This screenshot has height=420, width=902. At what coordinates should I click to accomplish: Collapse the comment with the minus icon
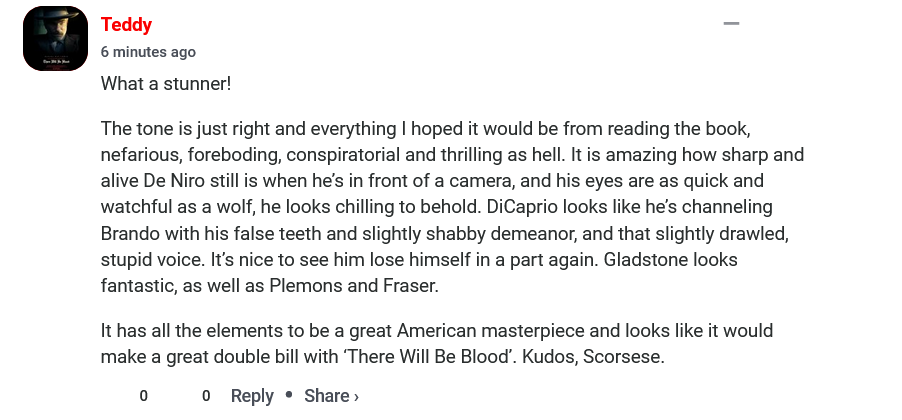[x=731, y=24]
